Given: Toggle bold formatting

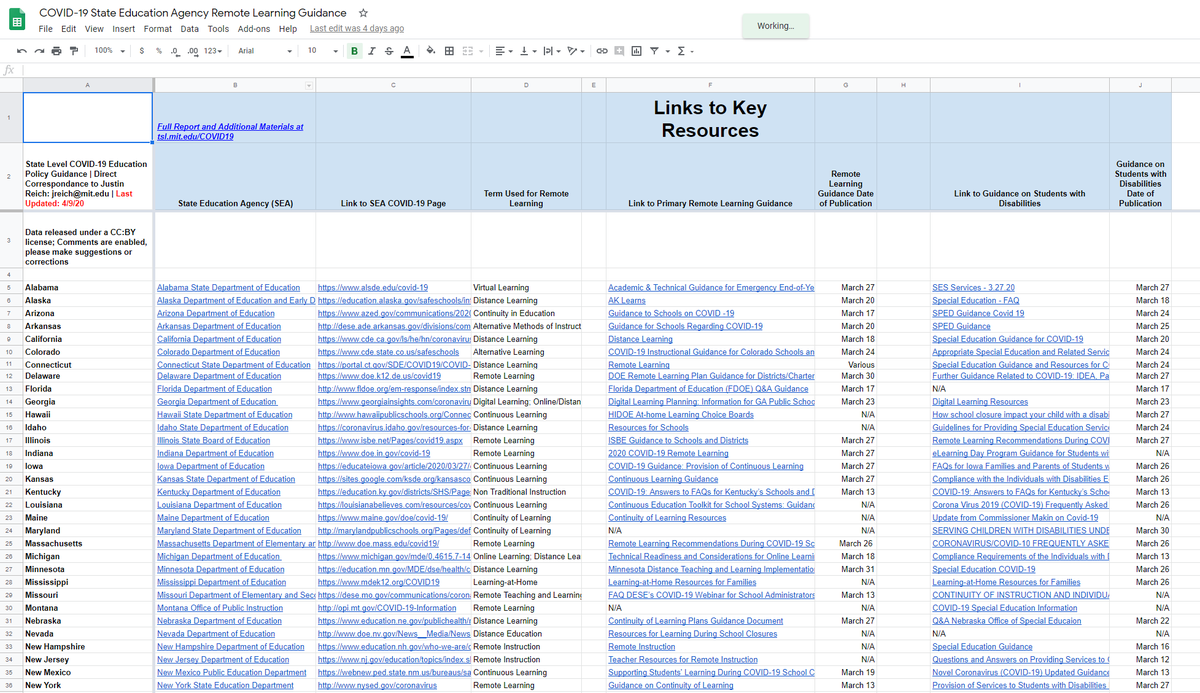Looking at the screenshot, I should tap(355, 51).
